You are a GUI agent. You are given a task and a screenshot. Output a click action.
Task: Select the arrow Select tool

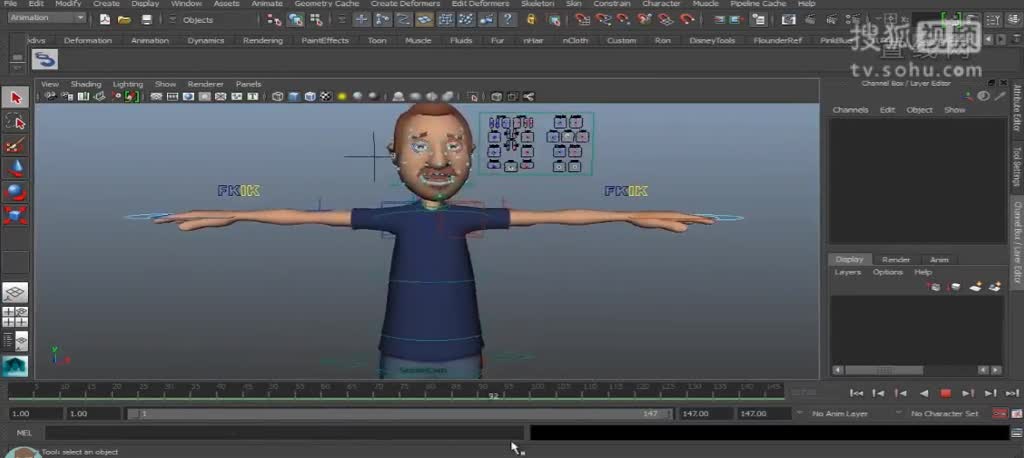coord(15,98)
